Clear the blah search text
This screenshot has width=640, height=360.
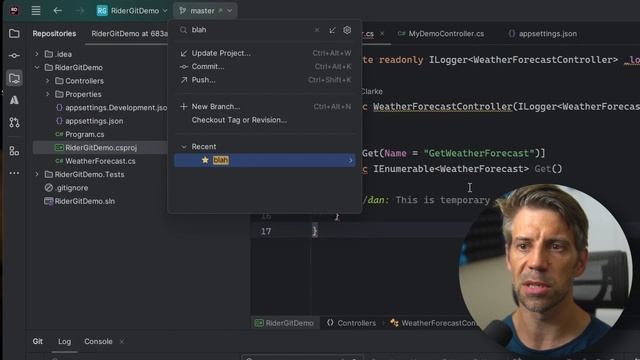[x=317, y=30]
